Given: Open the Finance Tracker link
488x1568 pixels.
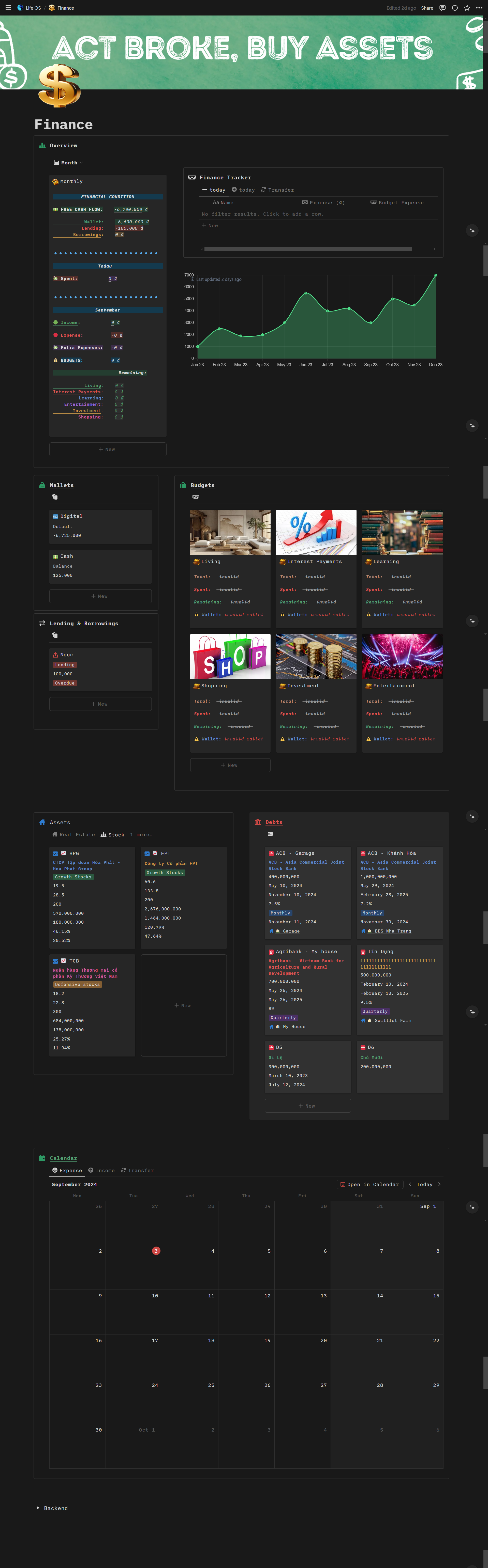Looking at the screenshot, I should coord(225,178).
